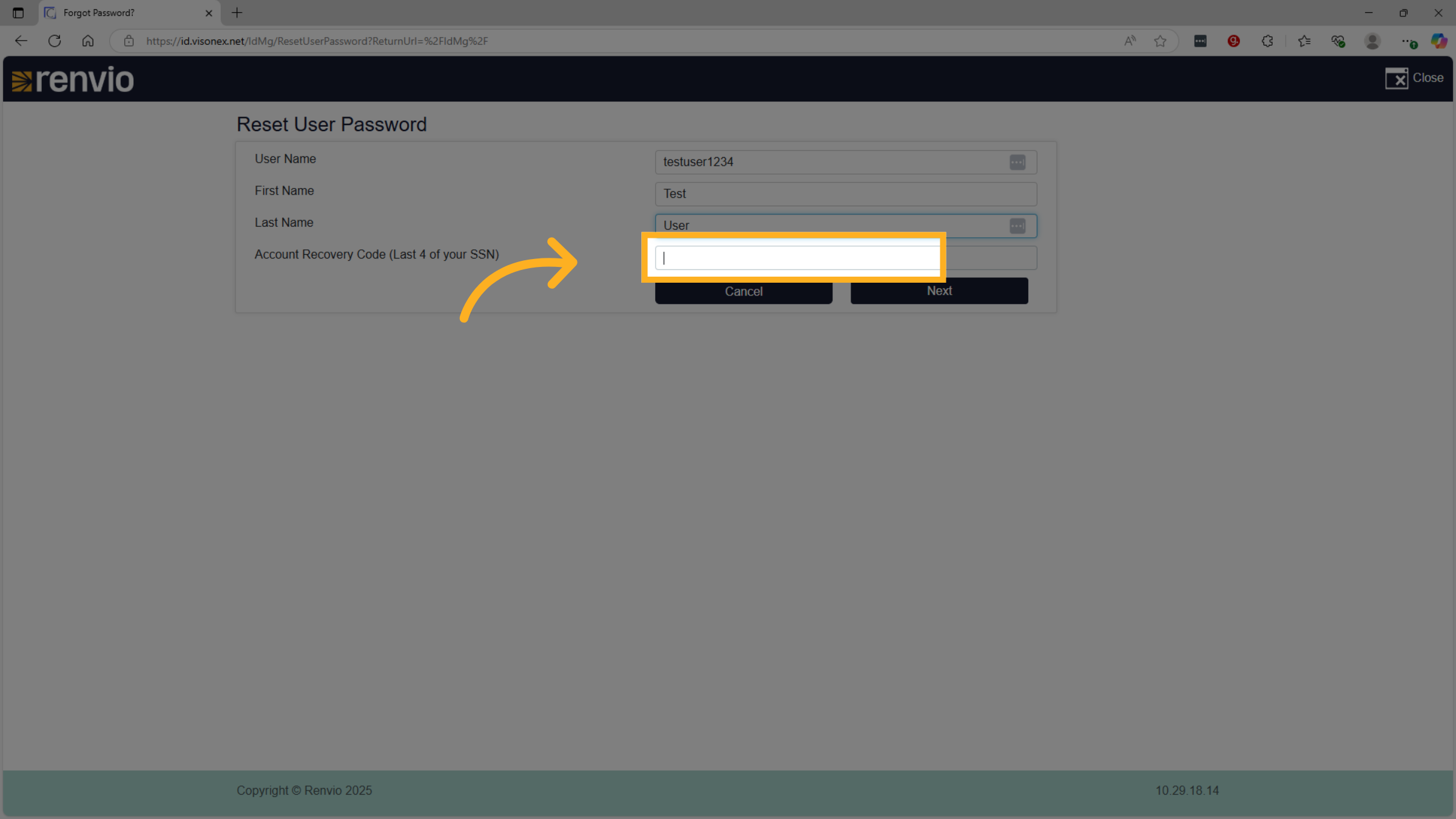This screenshot has height=819, width=1456.
Task: Restore down the browser window
Action: click(x=1403, y=13)
